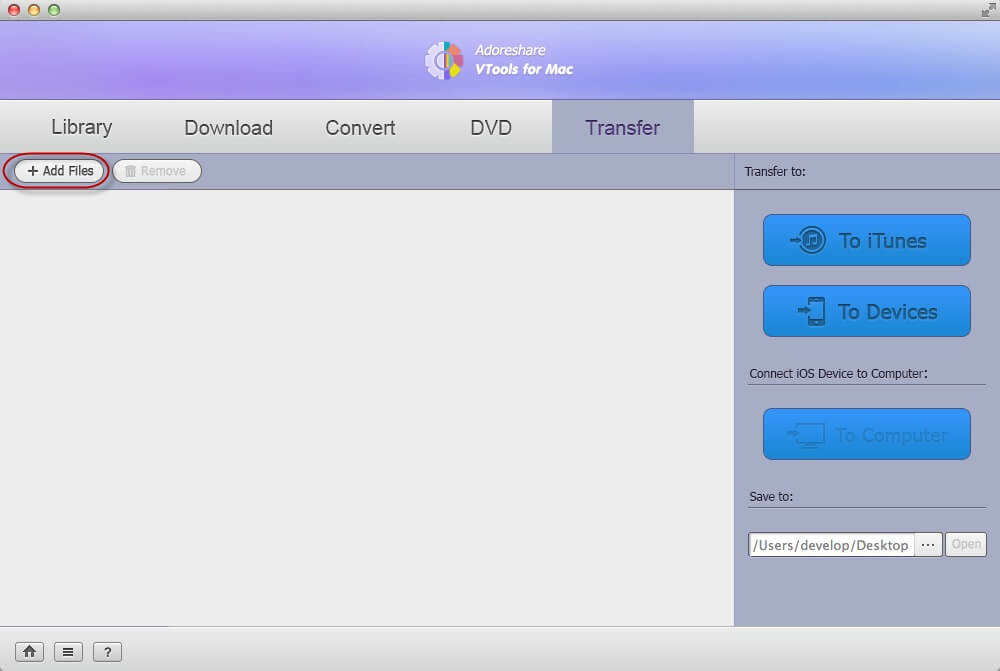Browse save path with the ellipsis button
The width and height of the screenshot is (1000, 671).
[x=928, y=545]
